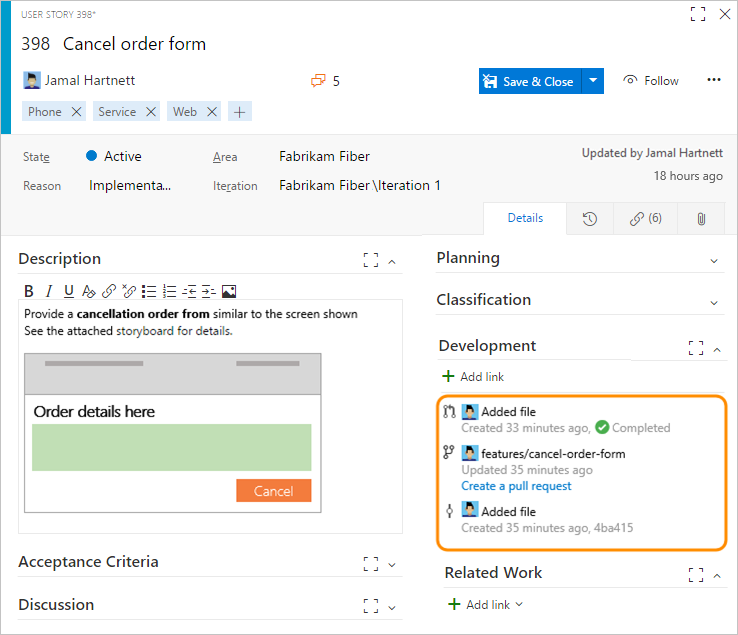
Task: Open the discussion comments icon showing 5
Action: 325,81
